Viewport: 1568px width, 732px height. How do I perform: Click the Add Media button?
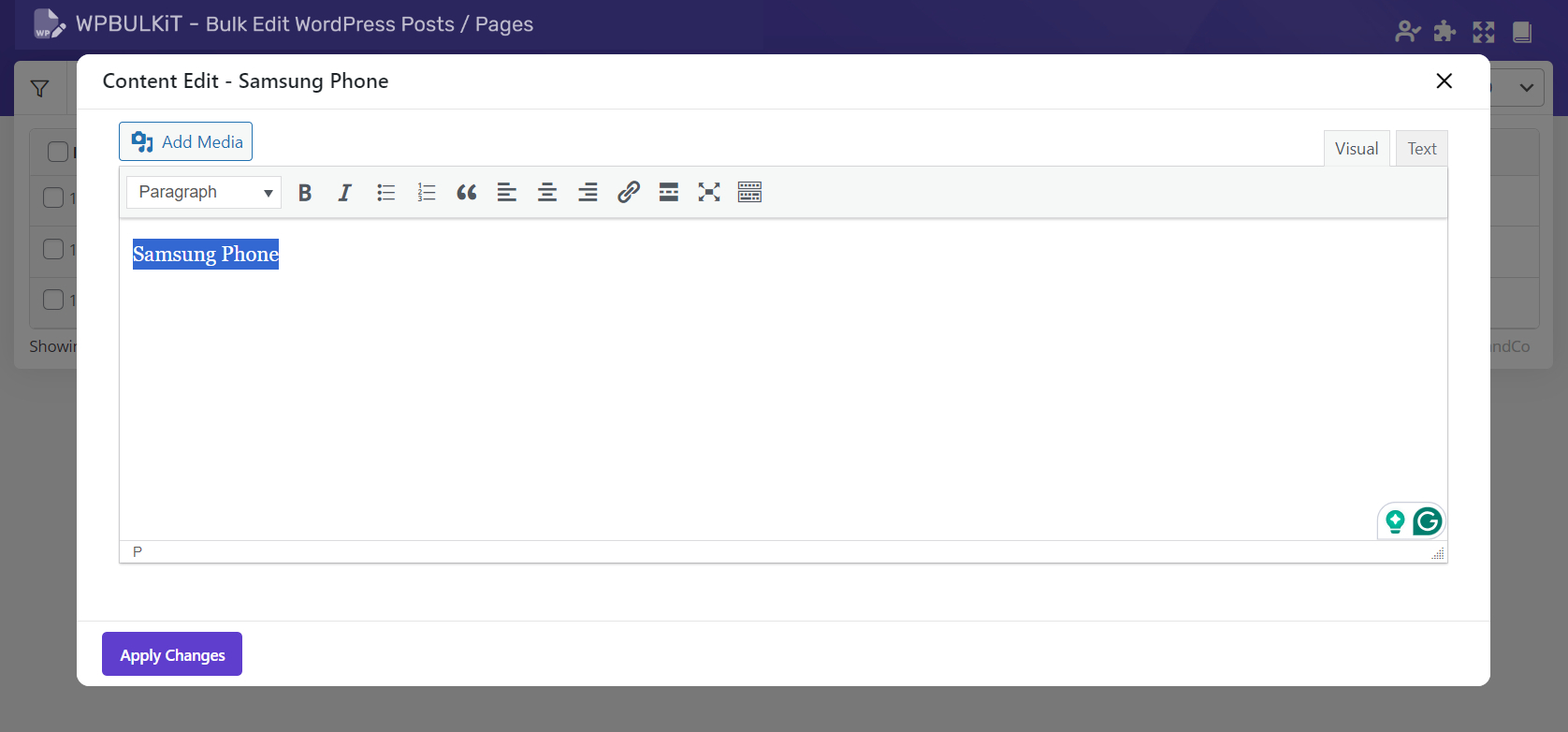pyautogui.click(x=186, y=141)
